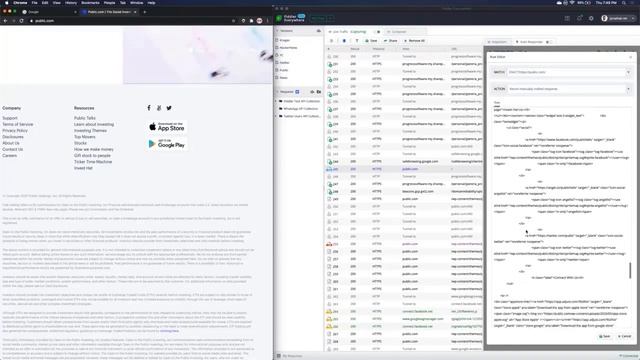
Task: Click blue decode icon in traffic toolbar
Action: (344, 41)
